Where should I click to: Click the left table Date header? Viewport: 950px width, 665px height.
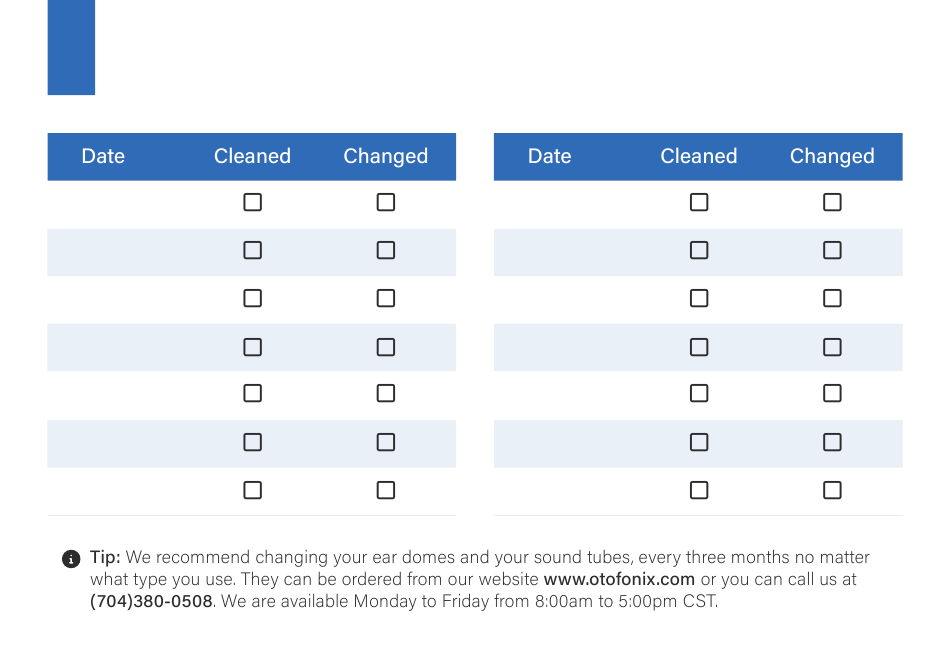(x=103, y=156)
